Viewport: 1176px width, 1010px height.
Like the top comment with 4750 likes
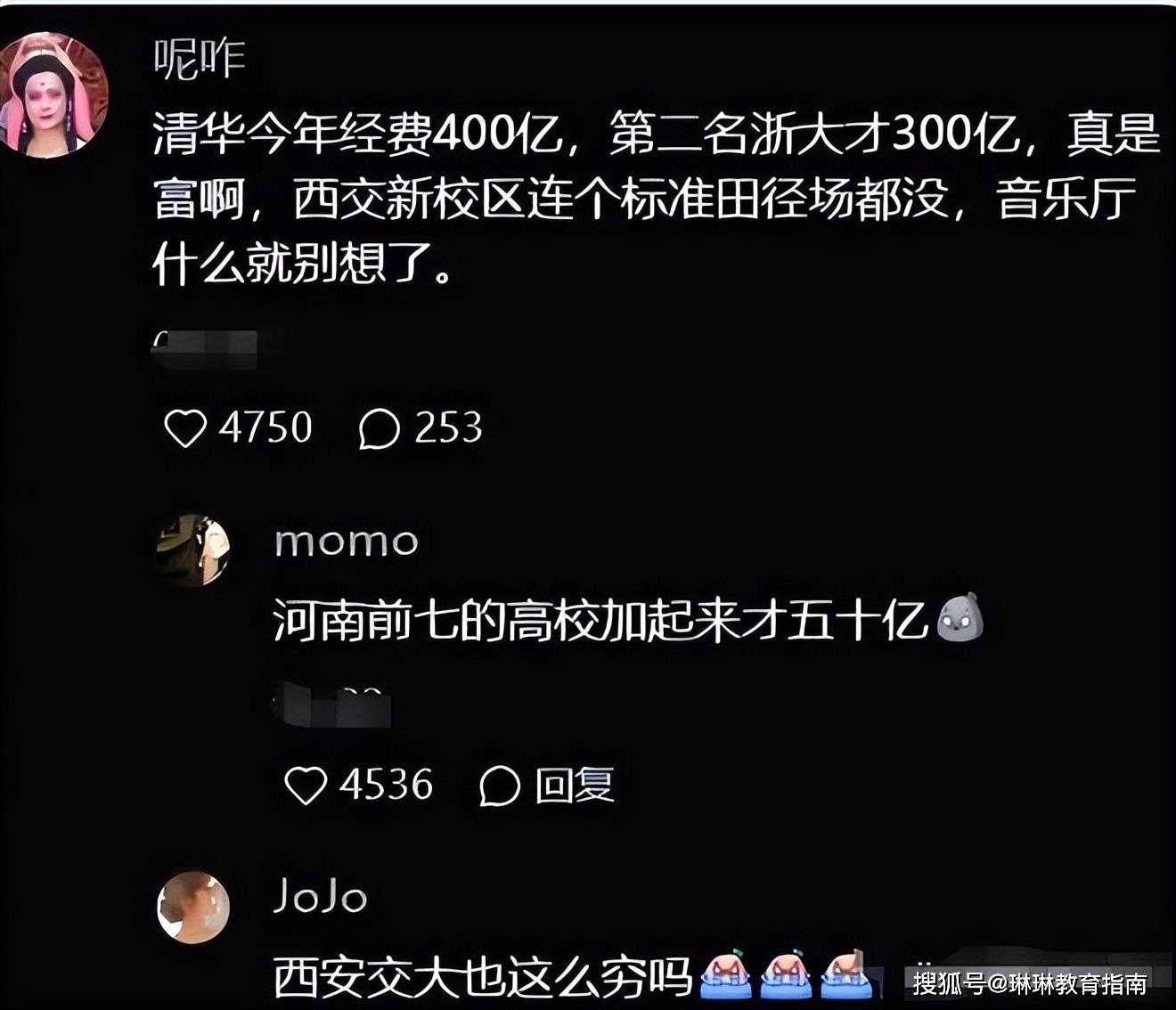pyautogui.click(x=185, y=428)
